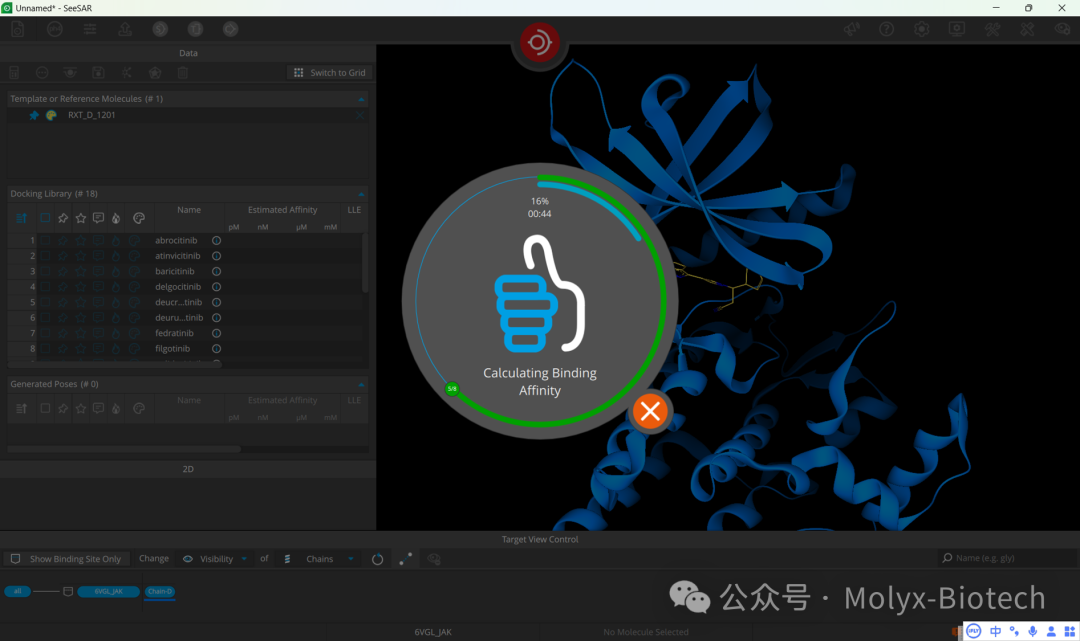Check the checkbox for fedratinib
The width and height of the screenshot is (1080, 641).
(45, 333)
